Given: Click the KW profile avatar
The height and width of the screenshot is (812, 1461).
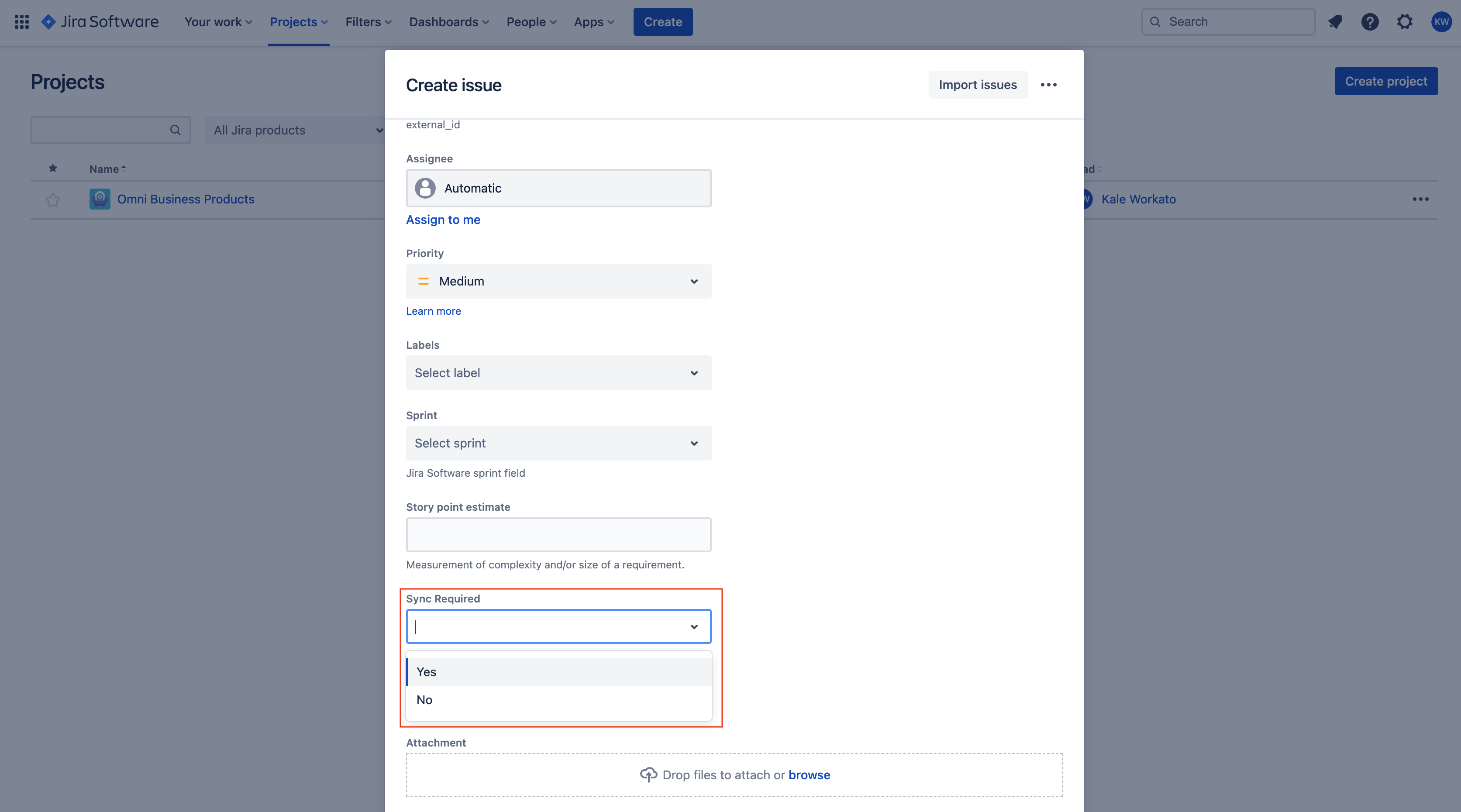Looking at the screenshot, I should pyautogui.click(x=1440, y=21).
